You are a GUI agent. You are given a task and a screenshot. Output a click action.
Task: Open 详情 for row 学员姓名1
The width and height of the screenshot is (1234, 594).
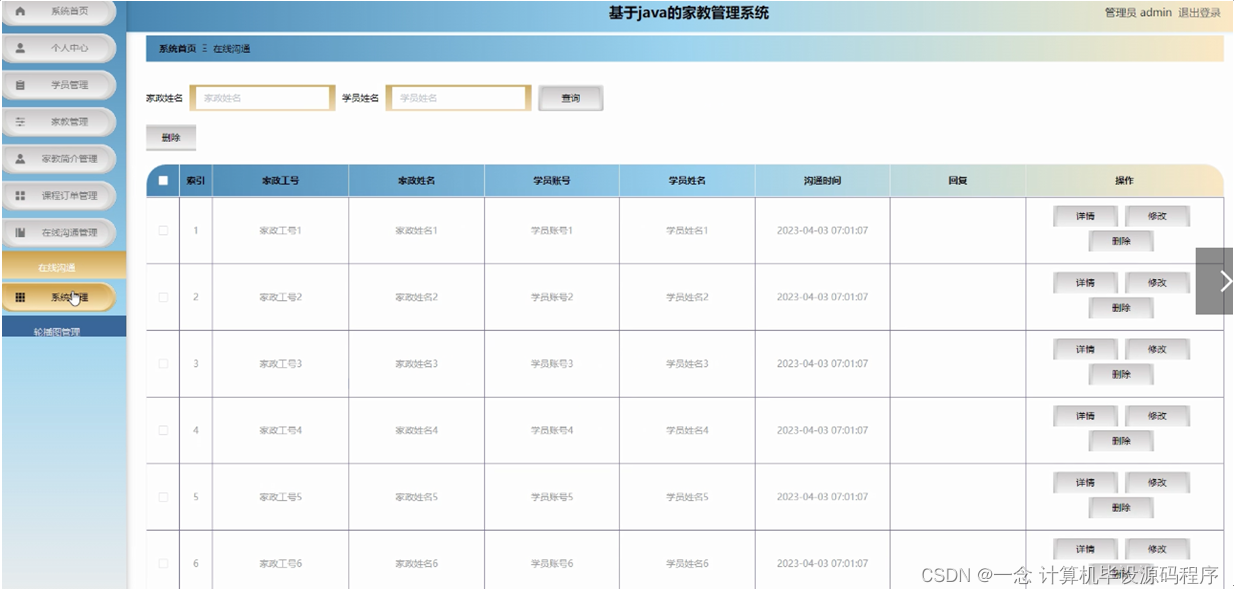(x=1085, y=216)
